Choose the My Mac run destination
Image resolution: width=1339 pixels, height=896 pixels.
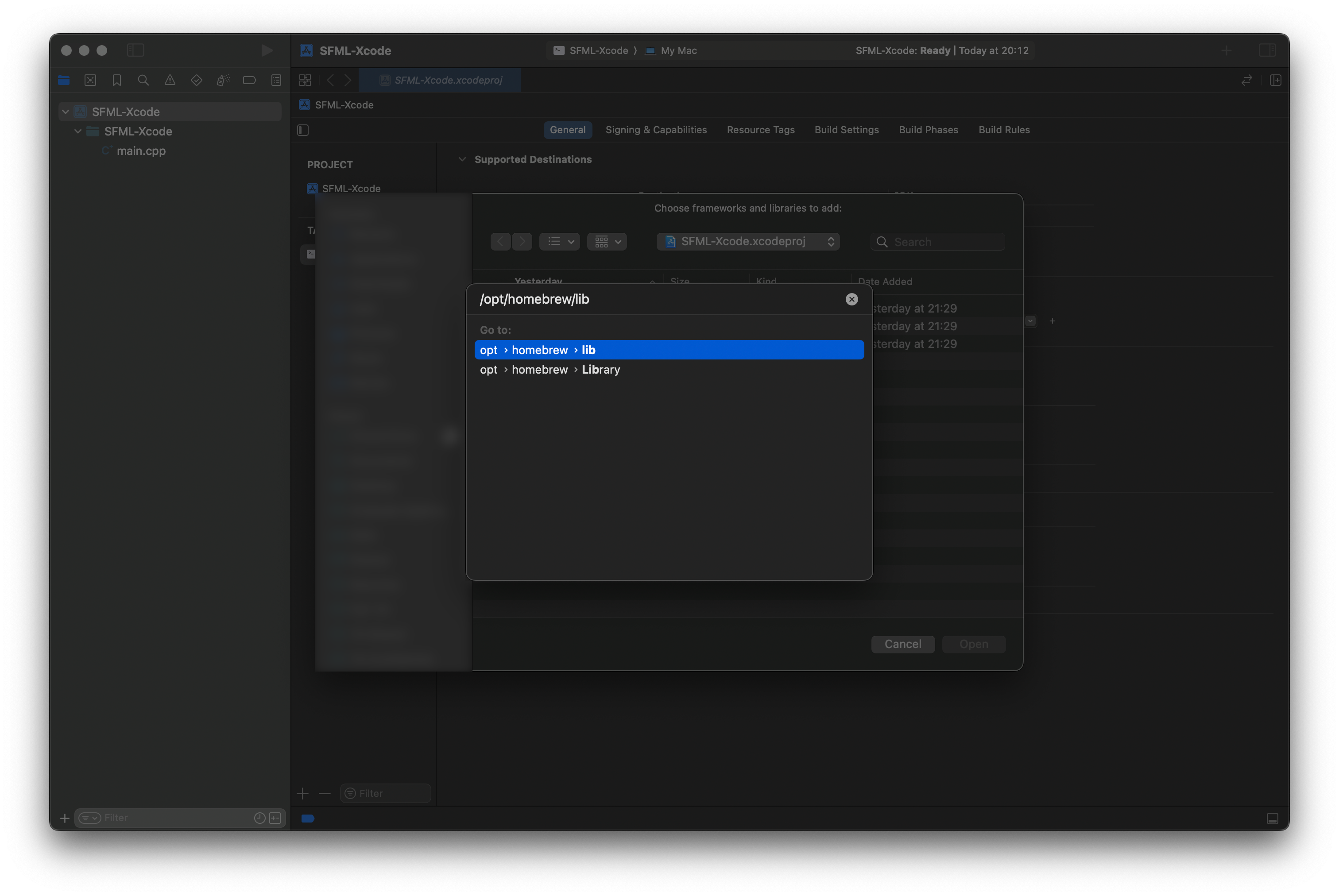pos(671,50)
